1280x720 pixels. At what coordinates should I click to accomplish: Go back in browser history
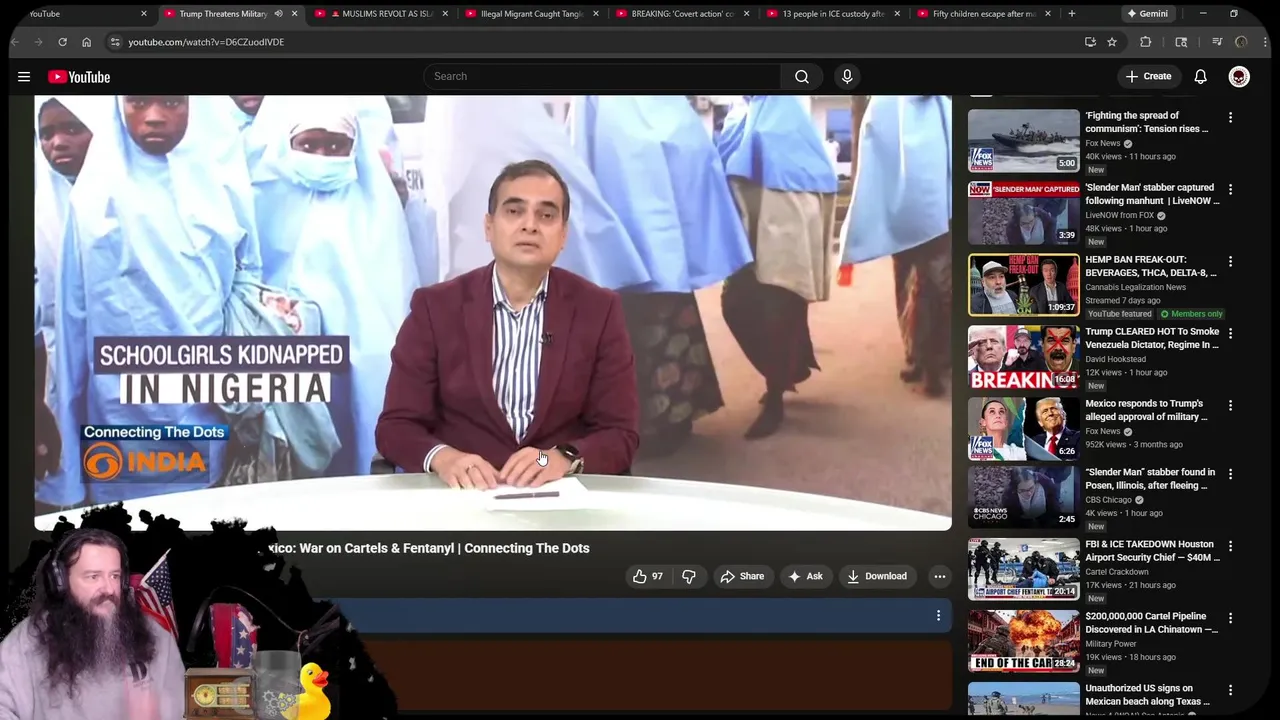(15, 42)
